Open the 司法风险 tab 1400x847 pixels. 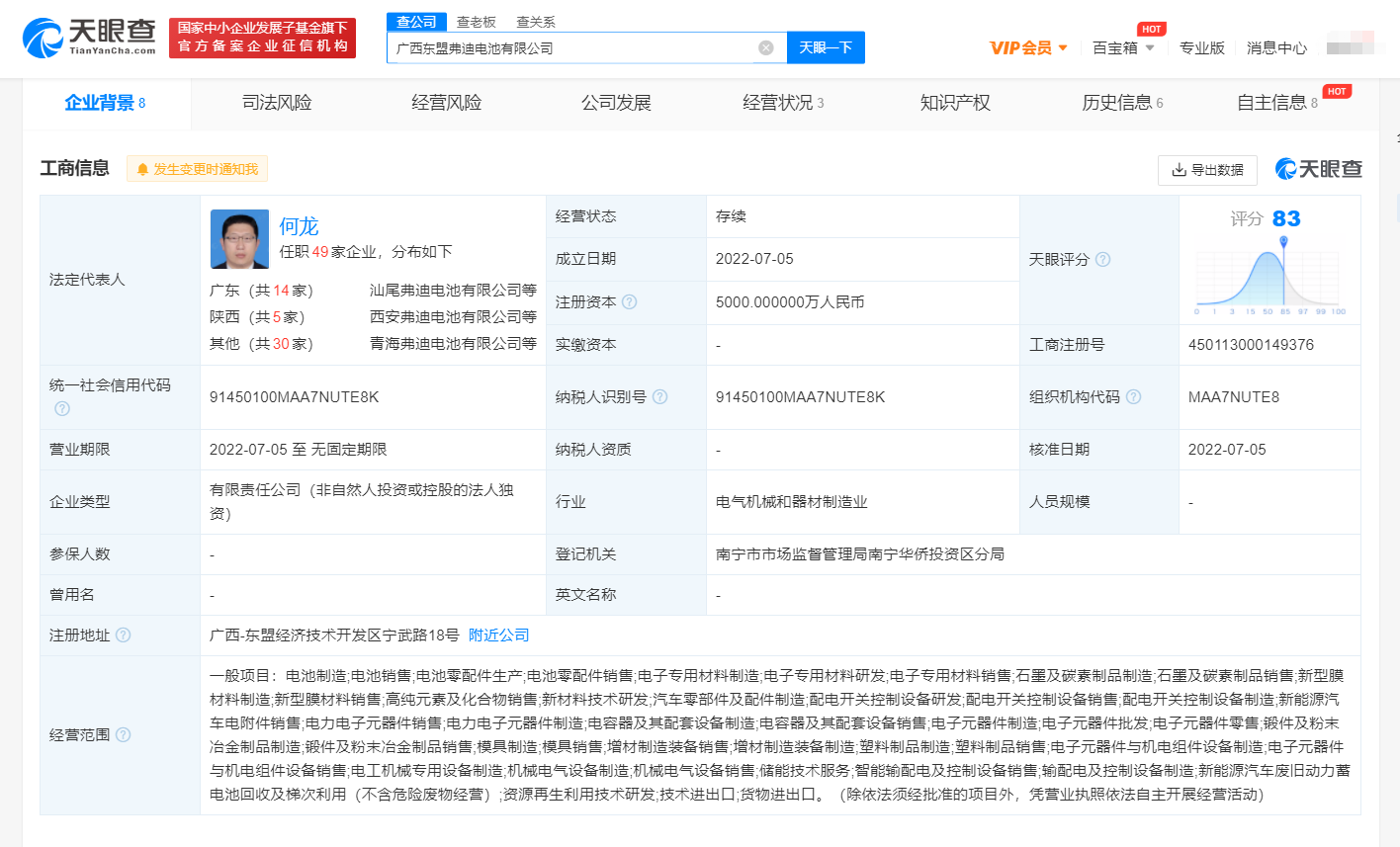277,103
